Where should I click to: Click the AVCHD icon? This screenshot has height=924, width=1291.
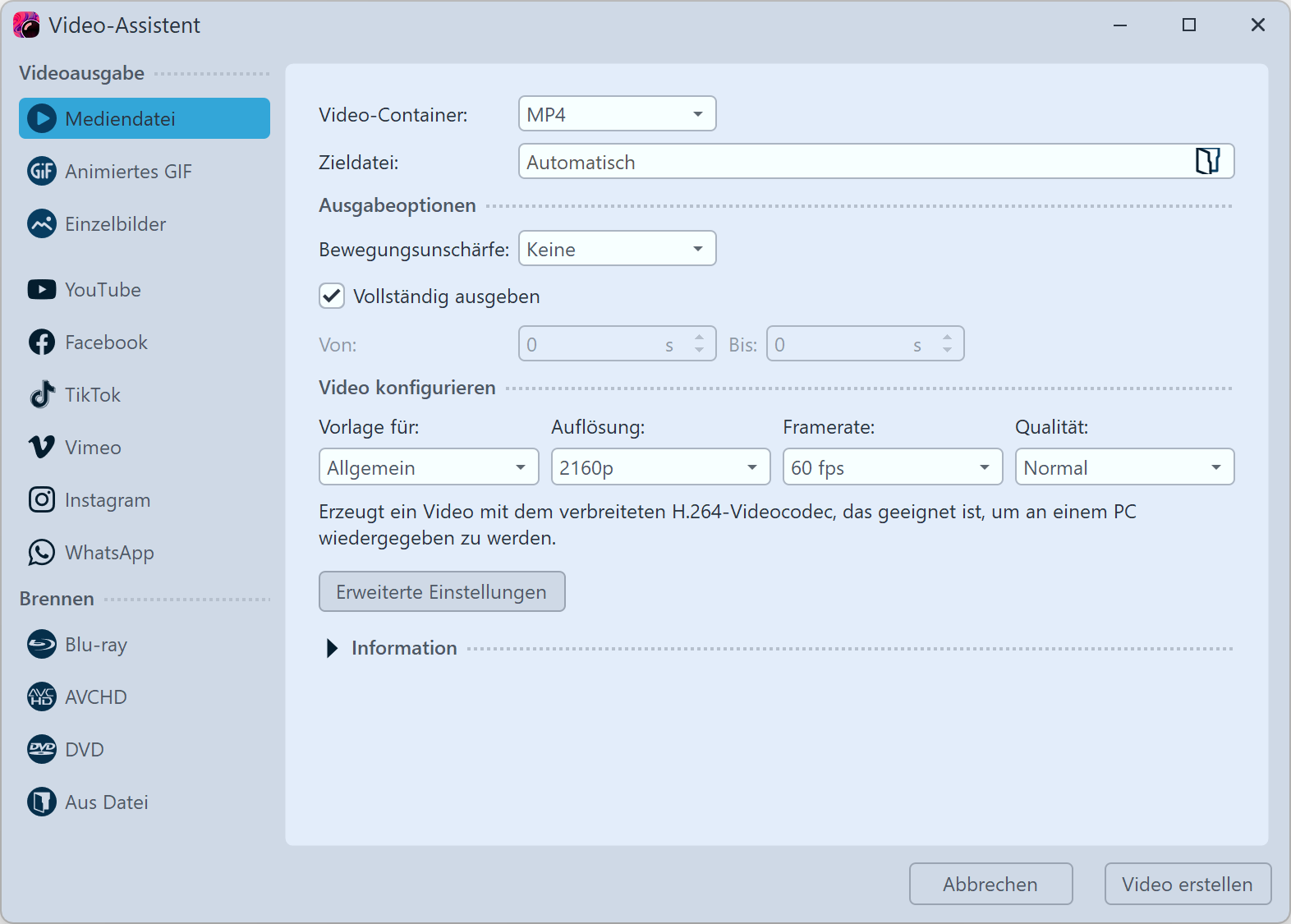coord(42,697)
